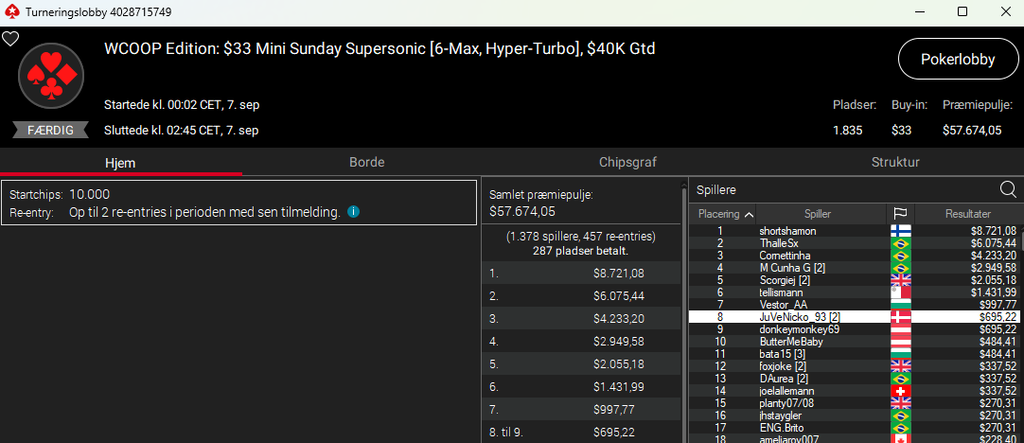Favorite the tournament with the heart icon
Image resolution: width=1024 pixels, height=443 pixels.
coord(10,39)
